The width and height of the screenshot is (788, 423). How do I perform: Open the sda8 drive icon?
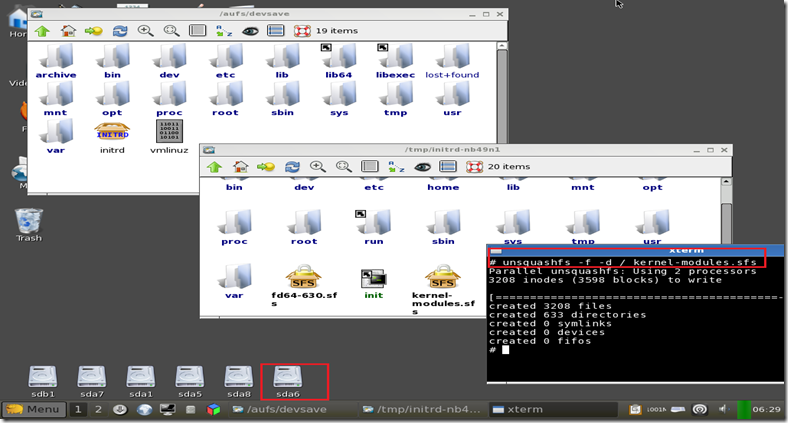pyautogui.click(x=239, y=382)
